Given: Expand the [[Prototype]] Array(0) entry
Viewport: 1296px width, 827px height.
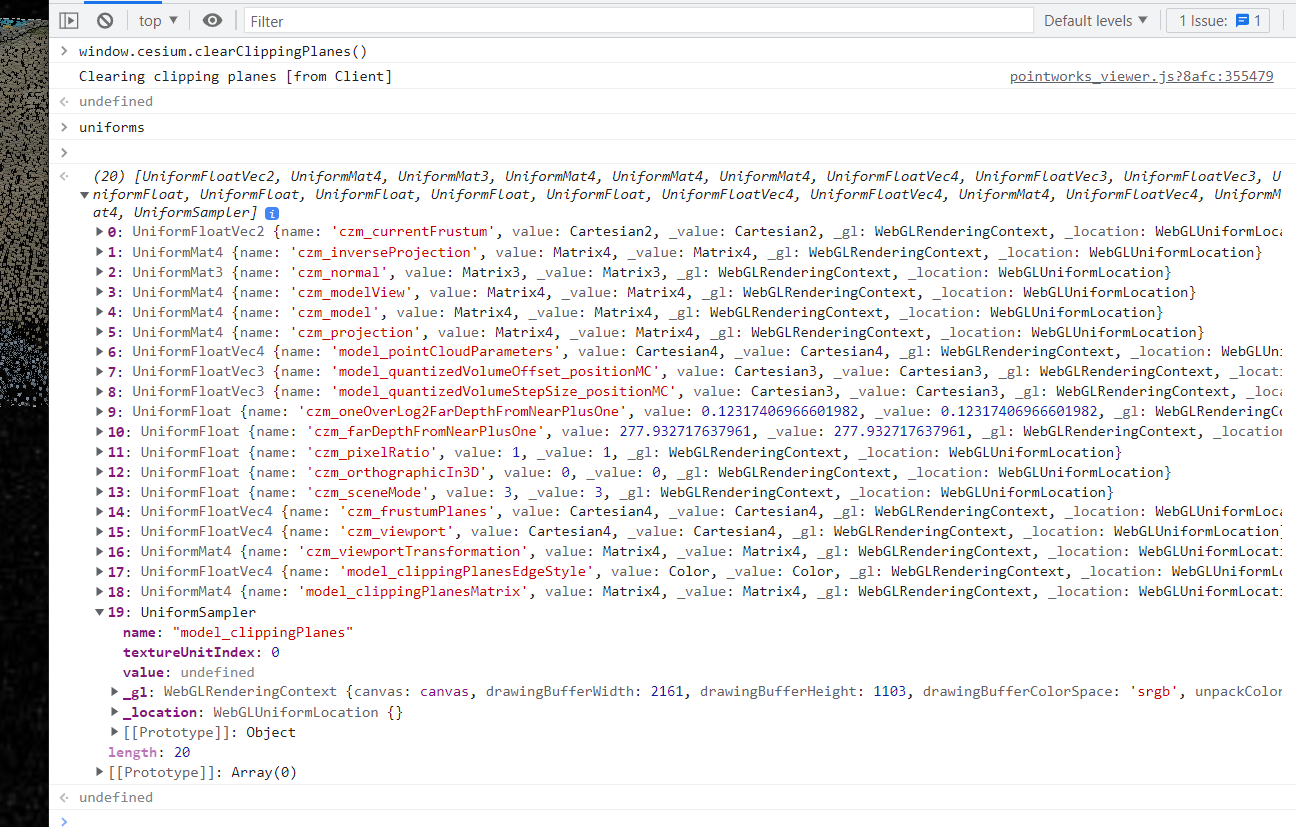Looking at the screenshot, I should coord(98,771).
